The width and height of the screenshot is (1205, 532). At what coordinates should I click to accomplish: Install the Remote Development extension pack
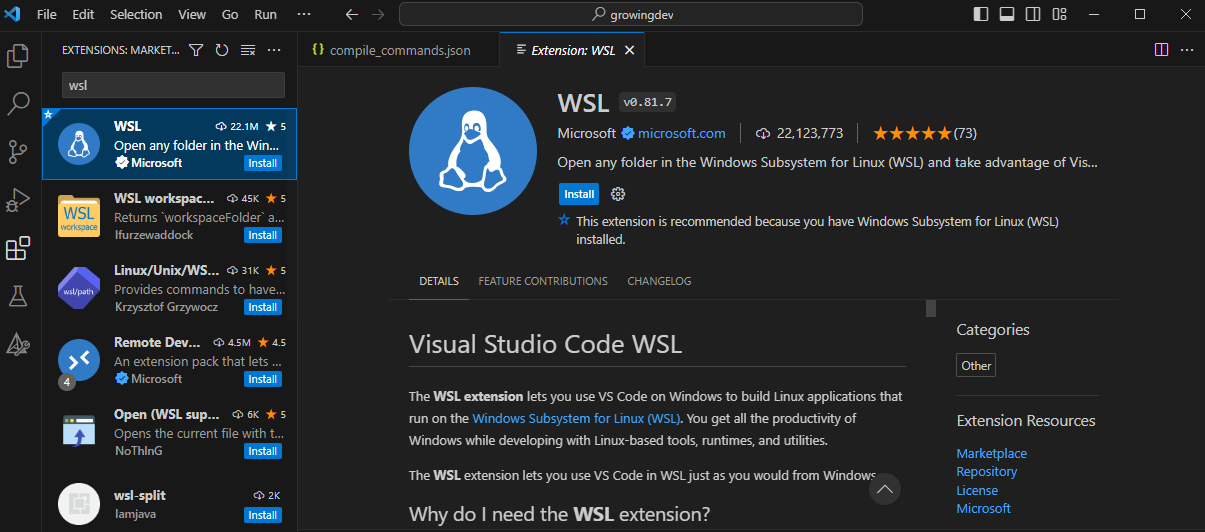pos(263,379)
